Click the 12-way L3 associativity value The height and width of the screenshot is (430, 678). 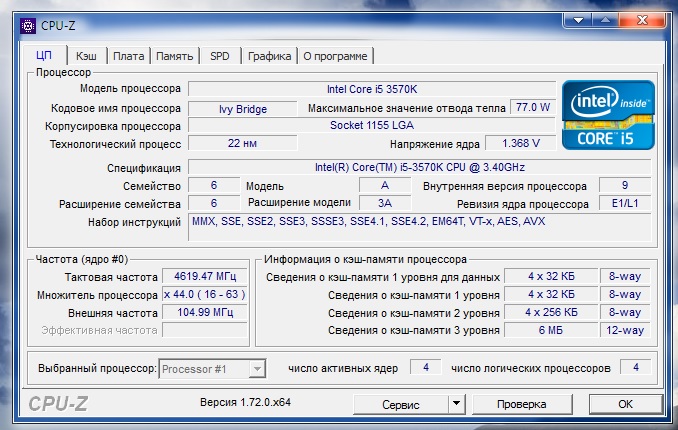click(x=625, y=330)
